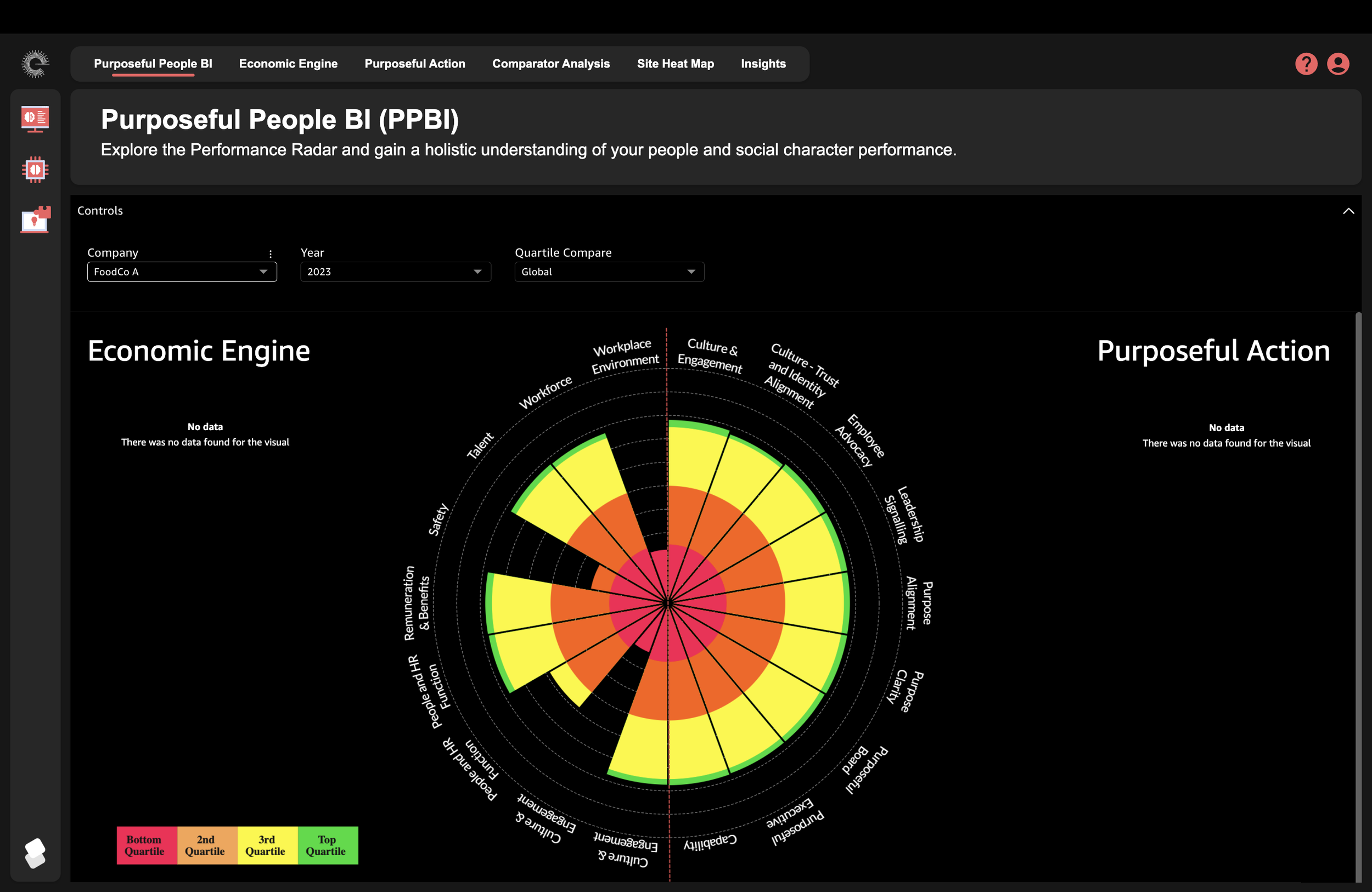Click the Bottom Quartile legend swatch

point(147,845)
